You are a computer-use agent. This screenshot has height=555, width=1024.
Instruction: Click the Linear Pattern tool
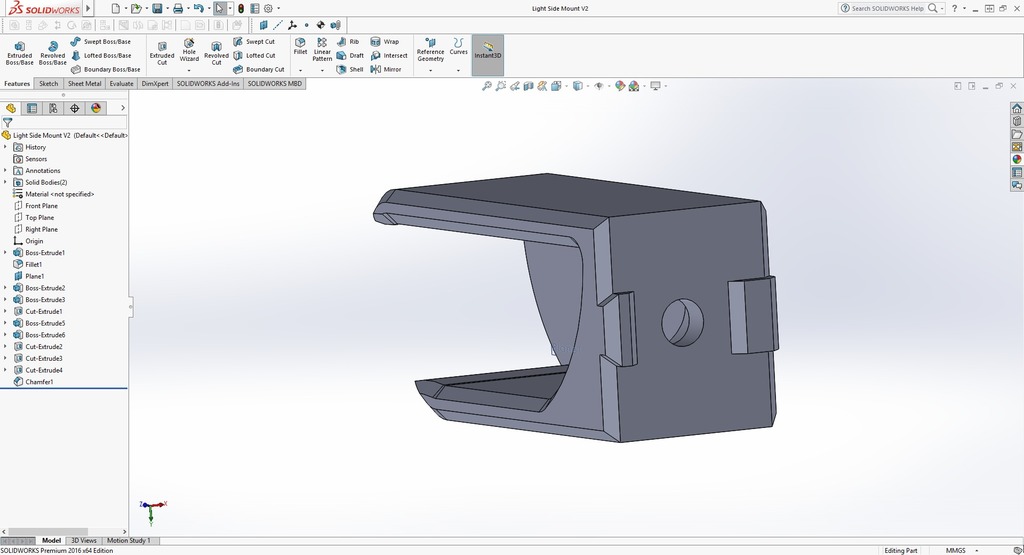tap(322, 50)
